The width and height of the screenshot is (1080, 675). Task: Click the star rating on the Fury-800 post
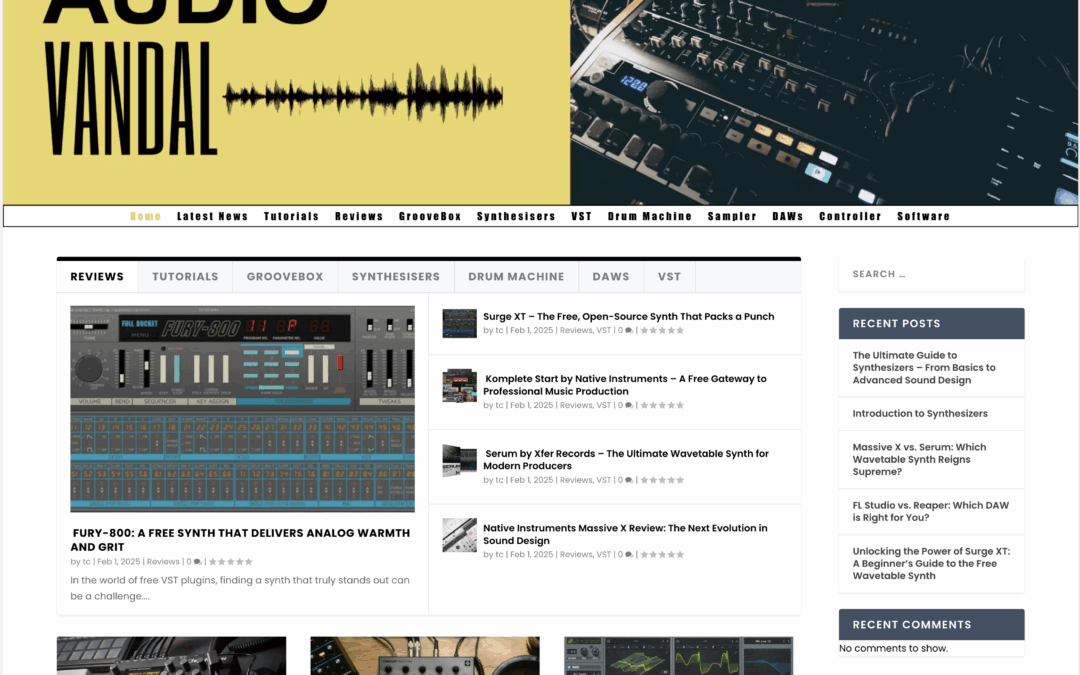click(232, 561)
